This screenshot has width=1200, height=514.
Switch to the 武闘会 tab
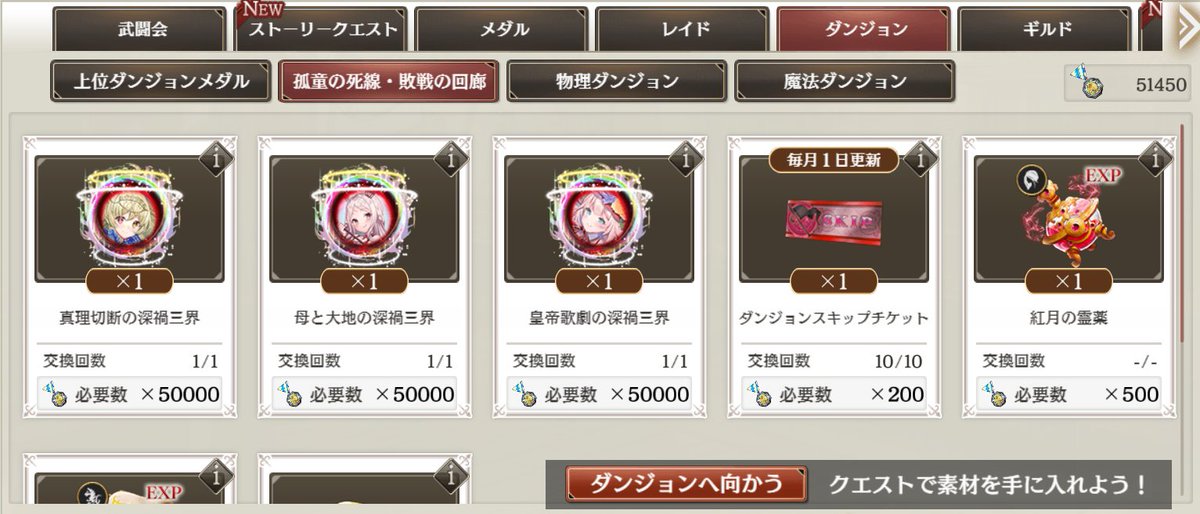pos(139,29)
